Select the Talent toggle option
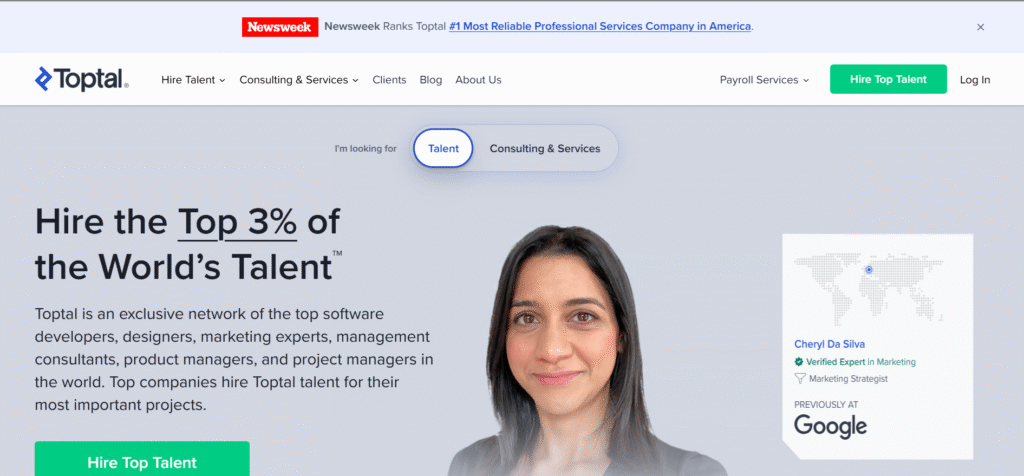Viewport: 1024px width, 476px height. [443, 148]
